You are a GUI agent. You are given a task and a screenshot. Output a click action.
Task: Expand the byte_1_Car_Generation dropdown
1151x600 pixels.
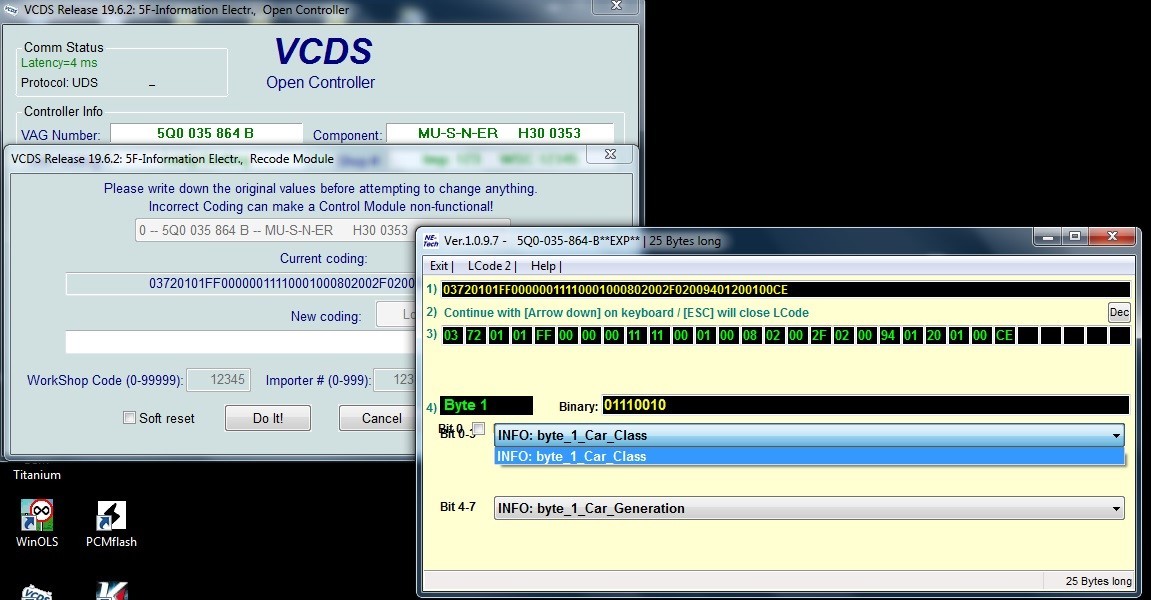[x=809, y=508]
